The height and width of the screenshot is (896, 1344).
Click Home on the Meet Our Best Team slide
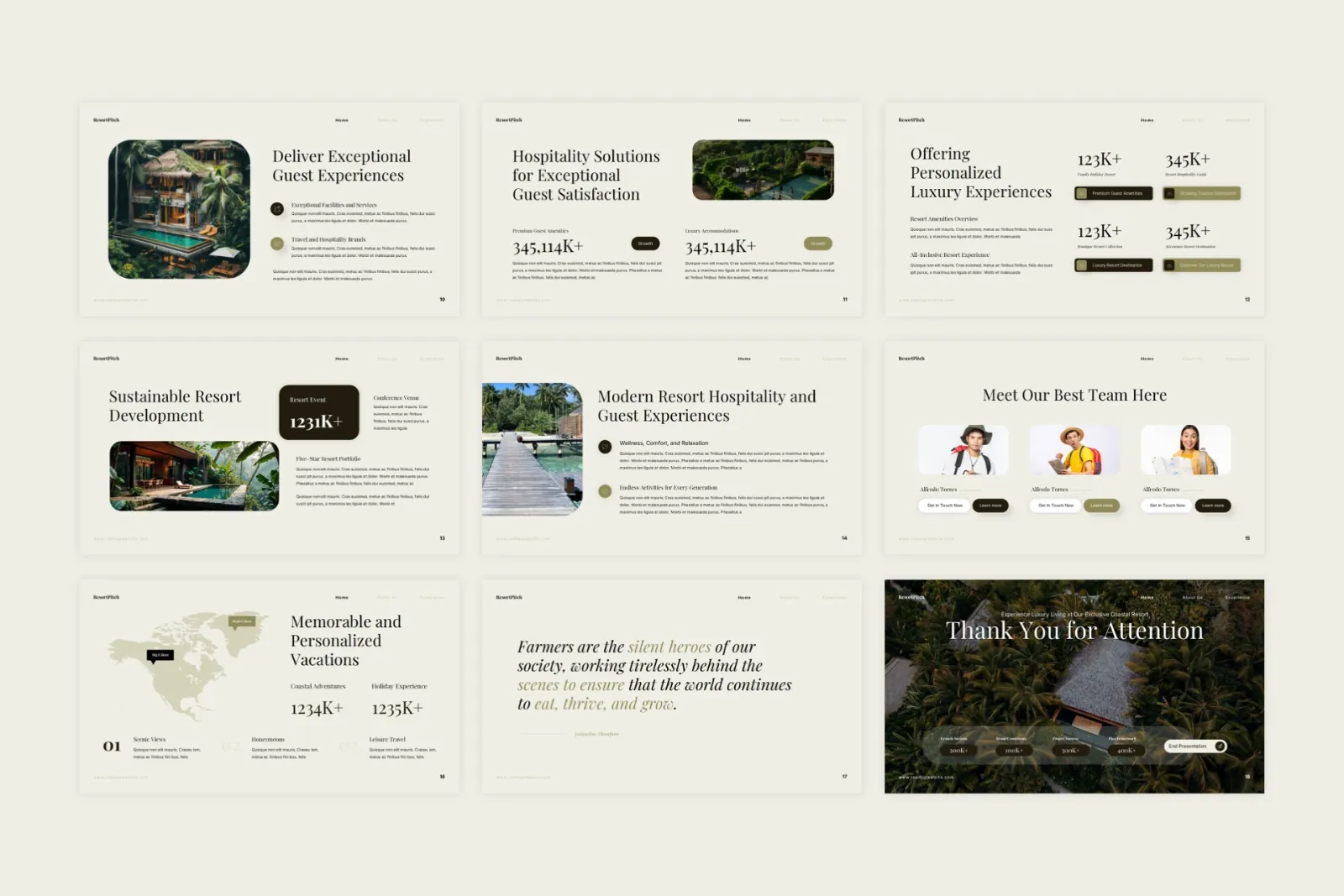[x=1147, y=359]
